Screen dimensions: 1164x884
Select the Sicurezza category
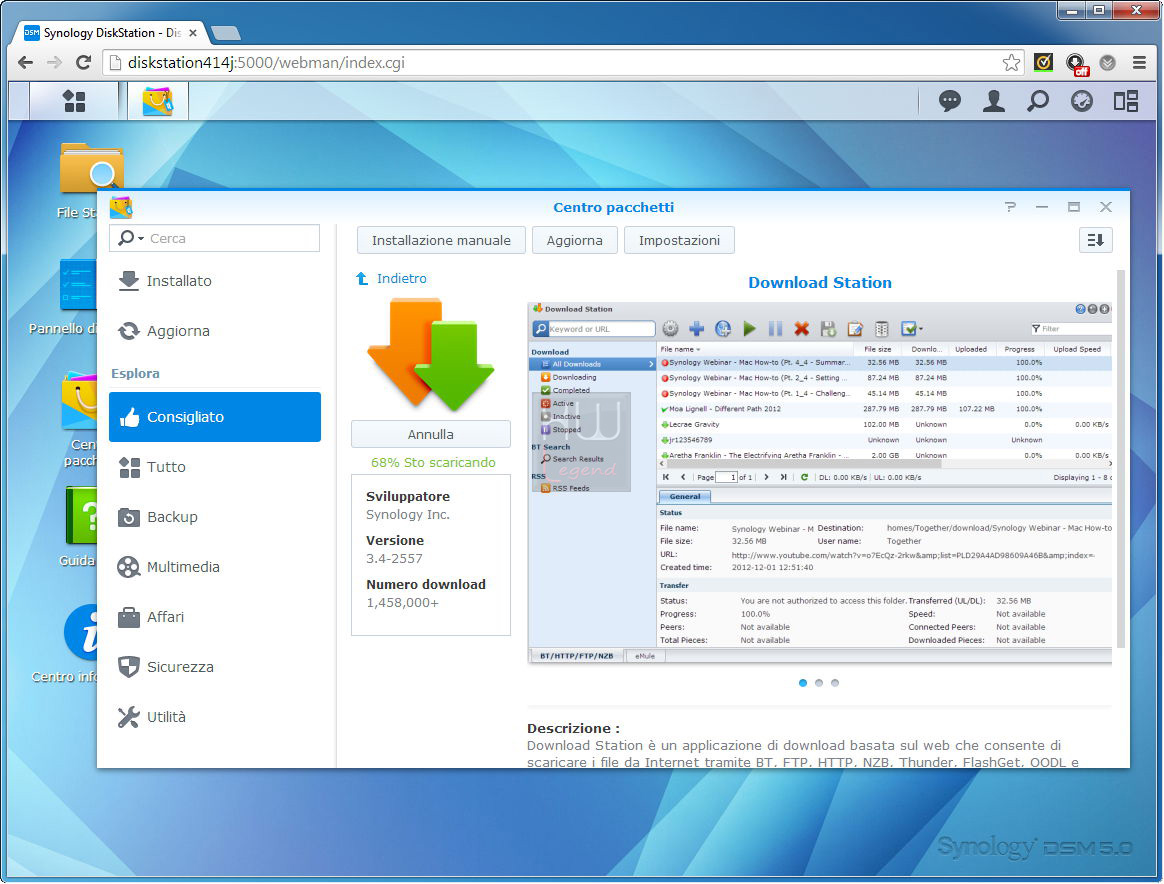(x=215, y=667)
